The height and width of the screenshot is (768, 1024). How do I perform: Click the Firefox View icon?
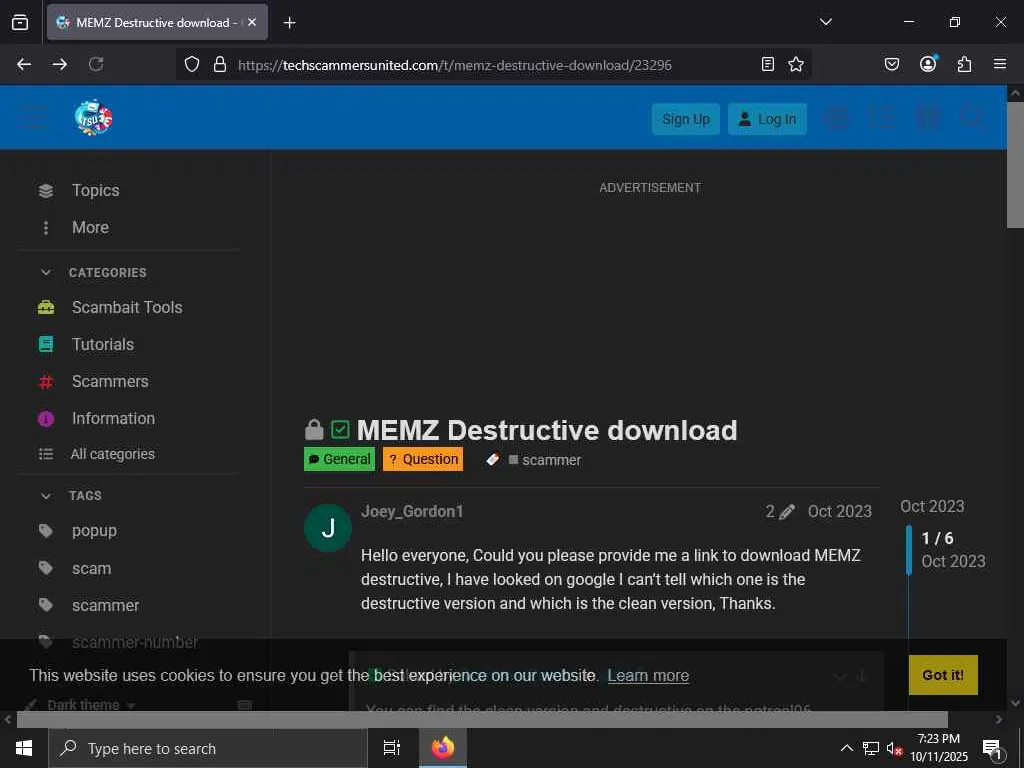tap(20, 22)
